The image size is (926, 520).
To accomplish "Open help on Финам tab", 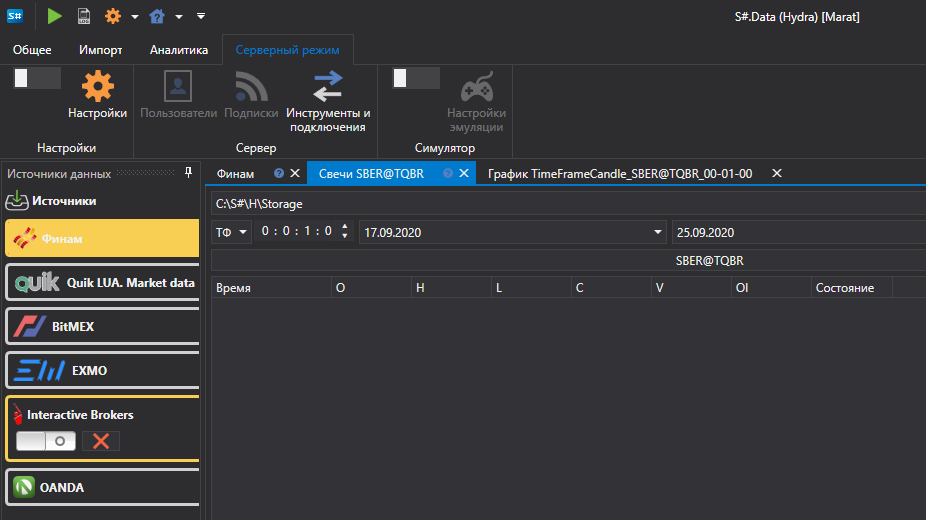I will (279, 173).
